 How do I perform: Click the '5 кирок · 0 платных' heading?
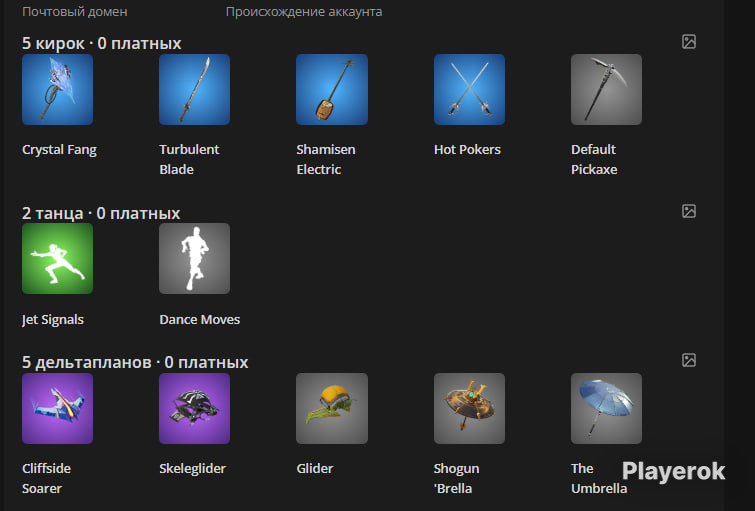pos(102,43)
